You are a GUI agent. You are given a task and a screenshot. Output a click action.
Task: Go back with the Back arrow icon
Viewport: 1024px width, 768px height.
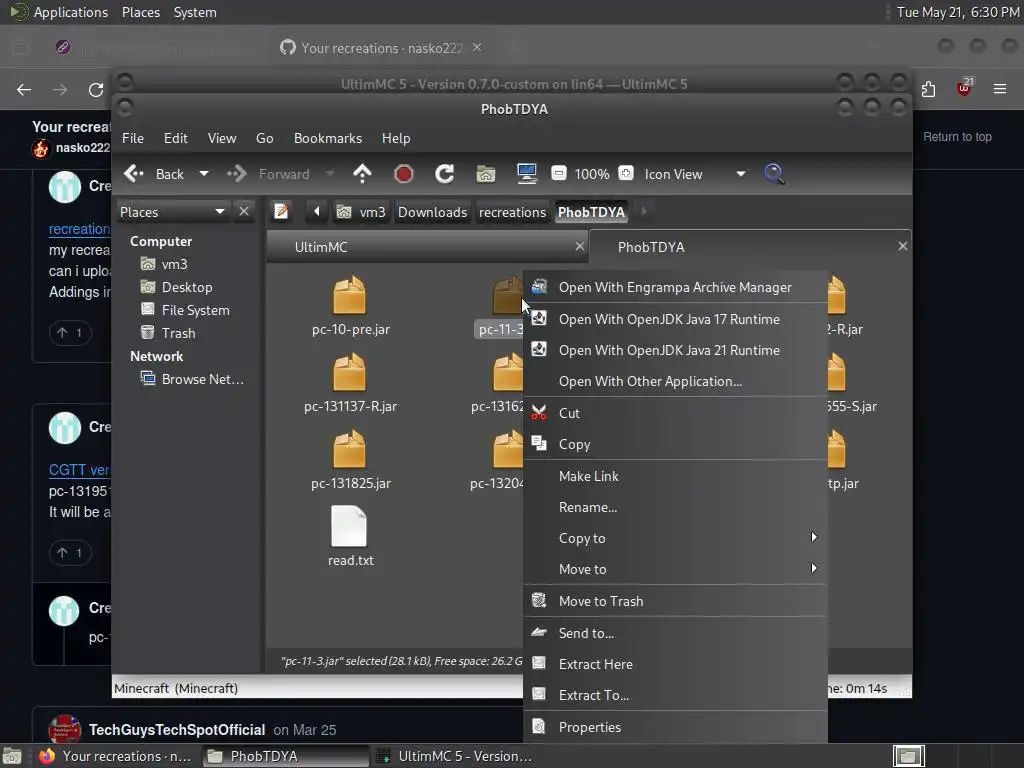click(134, 174)
